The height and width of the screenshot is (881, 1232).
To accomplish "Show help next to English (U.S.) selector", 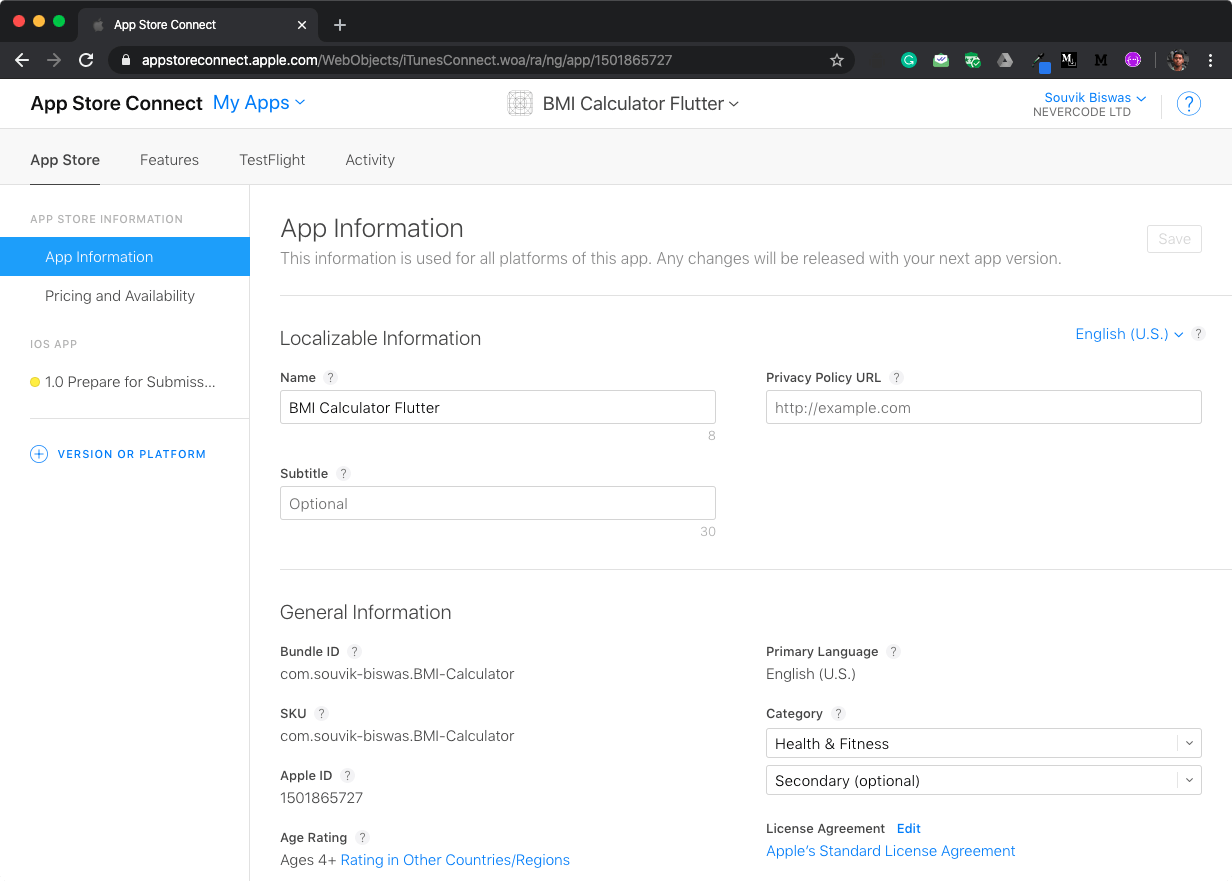I will click(x=1198, y=334).
